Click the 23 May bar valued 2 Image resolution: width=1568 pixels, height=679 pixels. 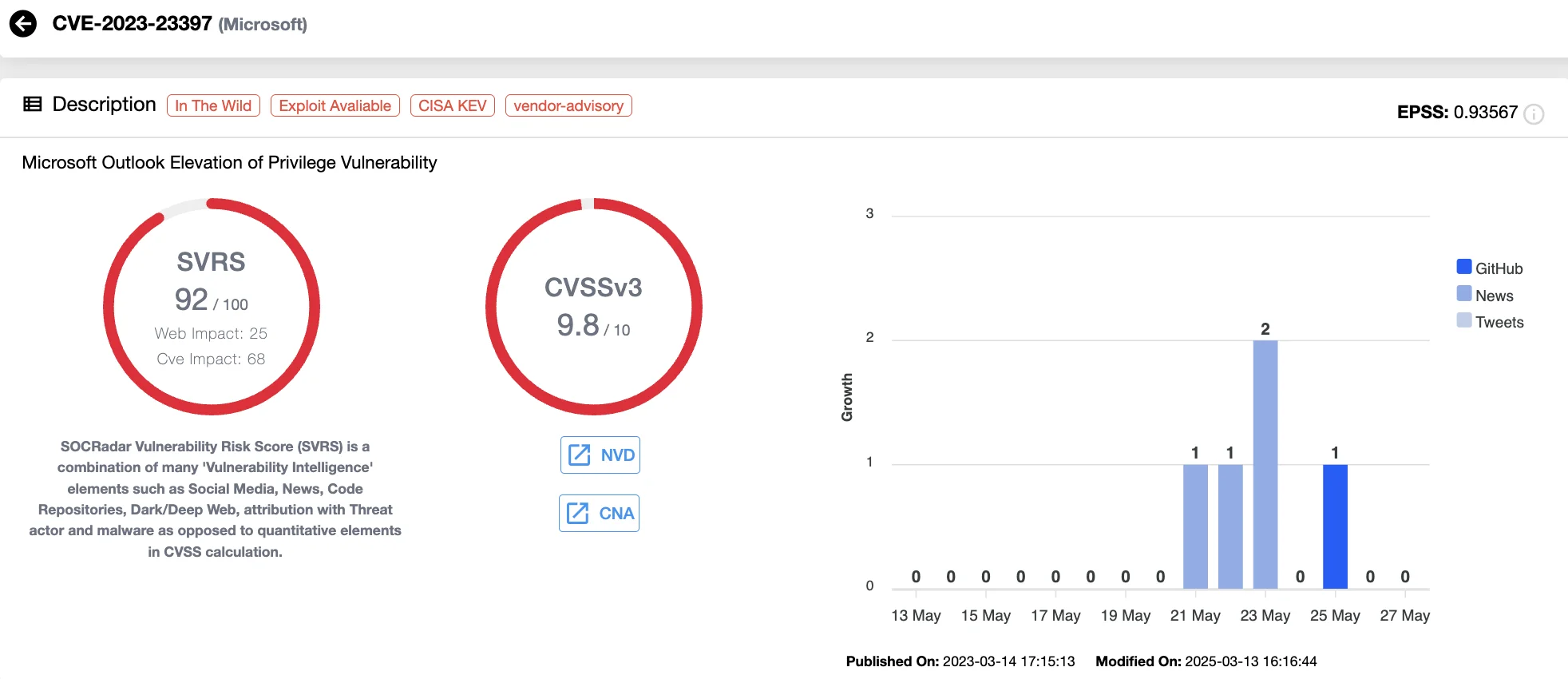pyautogui.click(x=1265, y=465)
